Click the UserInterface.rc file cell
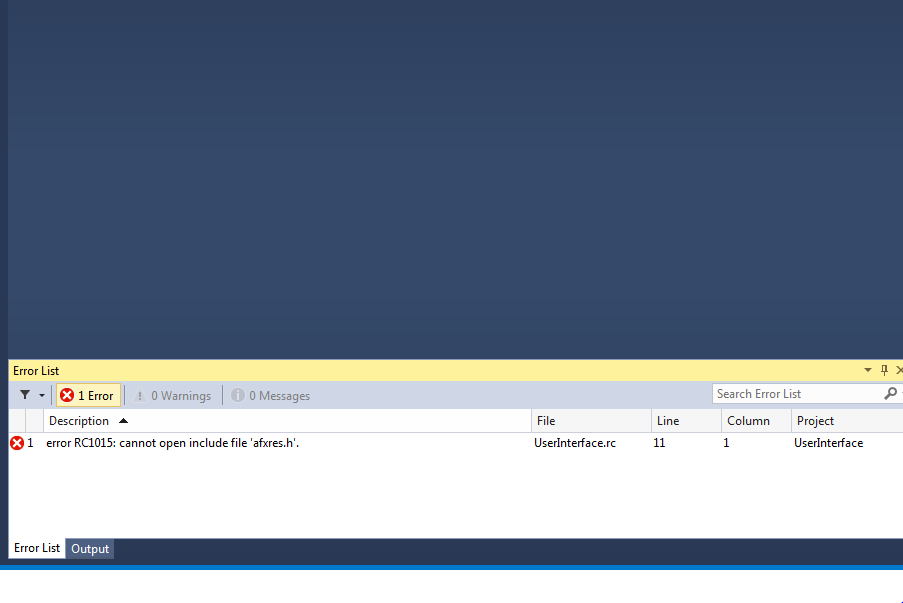The width and height of the screenshot is (903, 603). pyautogui.click(x=575, y=443)
